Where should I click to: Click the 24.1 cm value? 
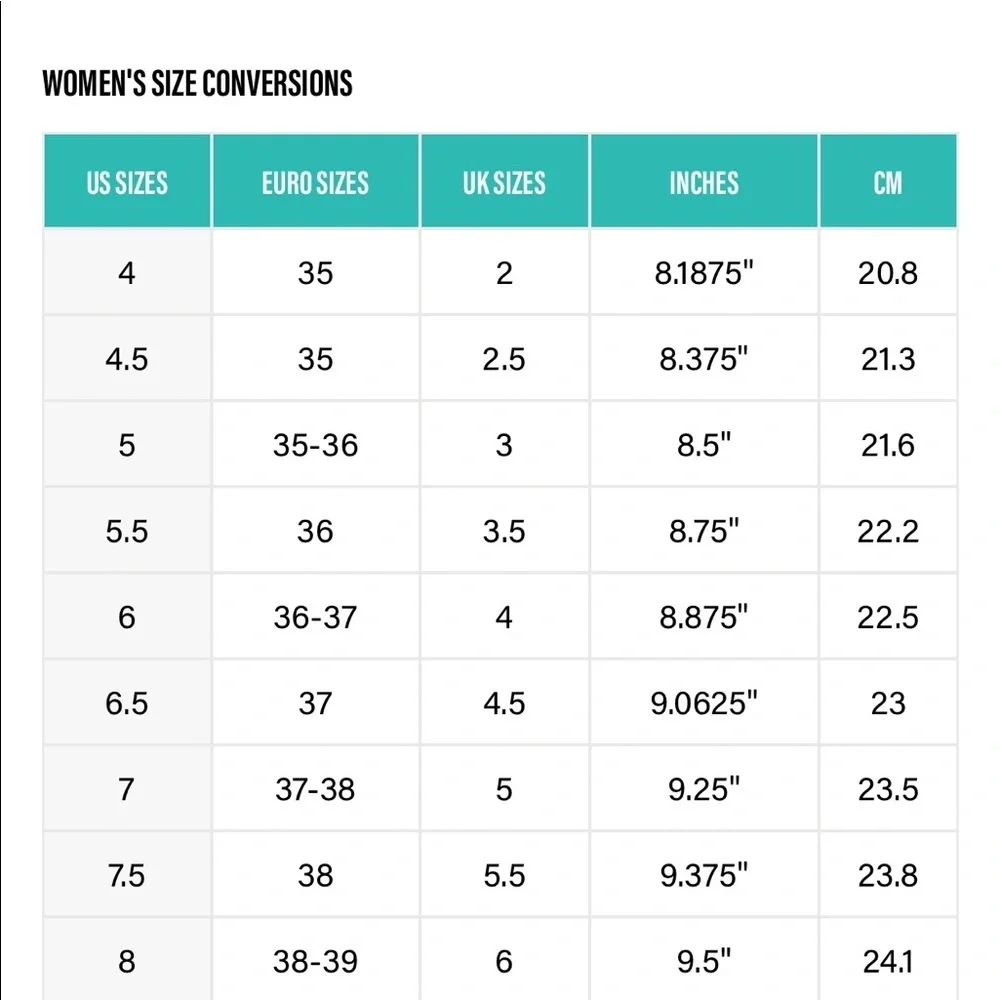click(x=888, y=961)
